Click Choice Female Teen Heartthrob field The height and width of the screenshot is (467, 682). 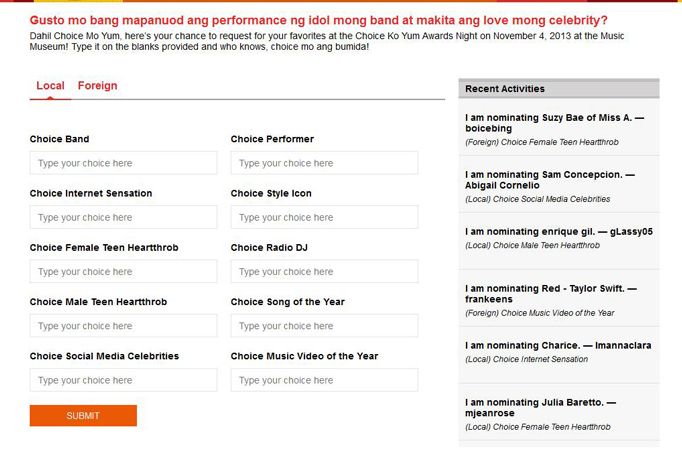click(x=124, y=272)
